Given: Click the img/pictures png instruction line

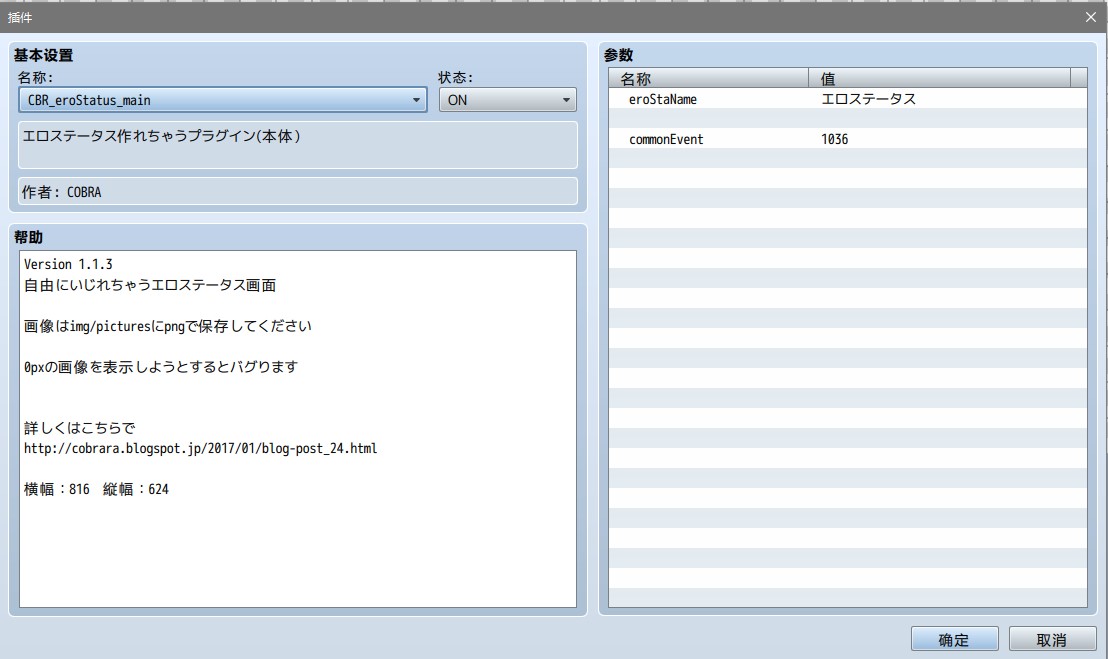Looking at the screenshot, I should pyautogui.click(x=167, y=326).
